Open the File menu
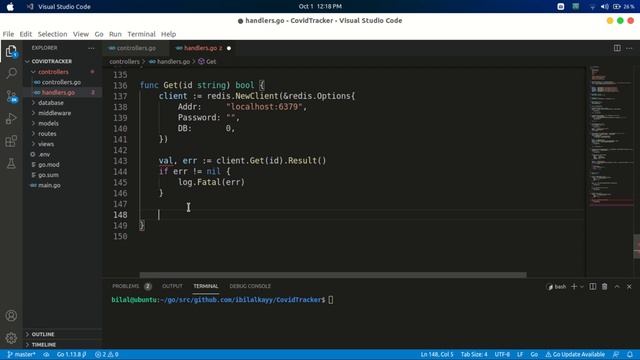 tap(8, 34)
